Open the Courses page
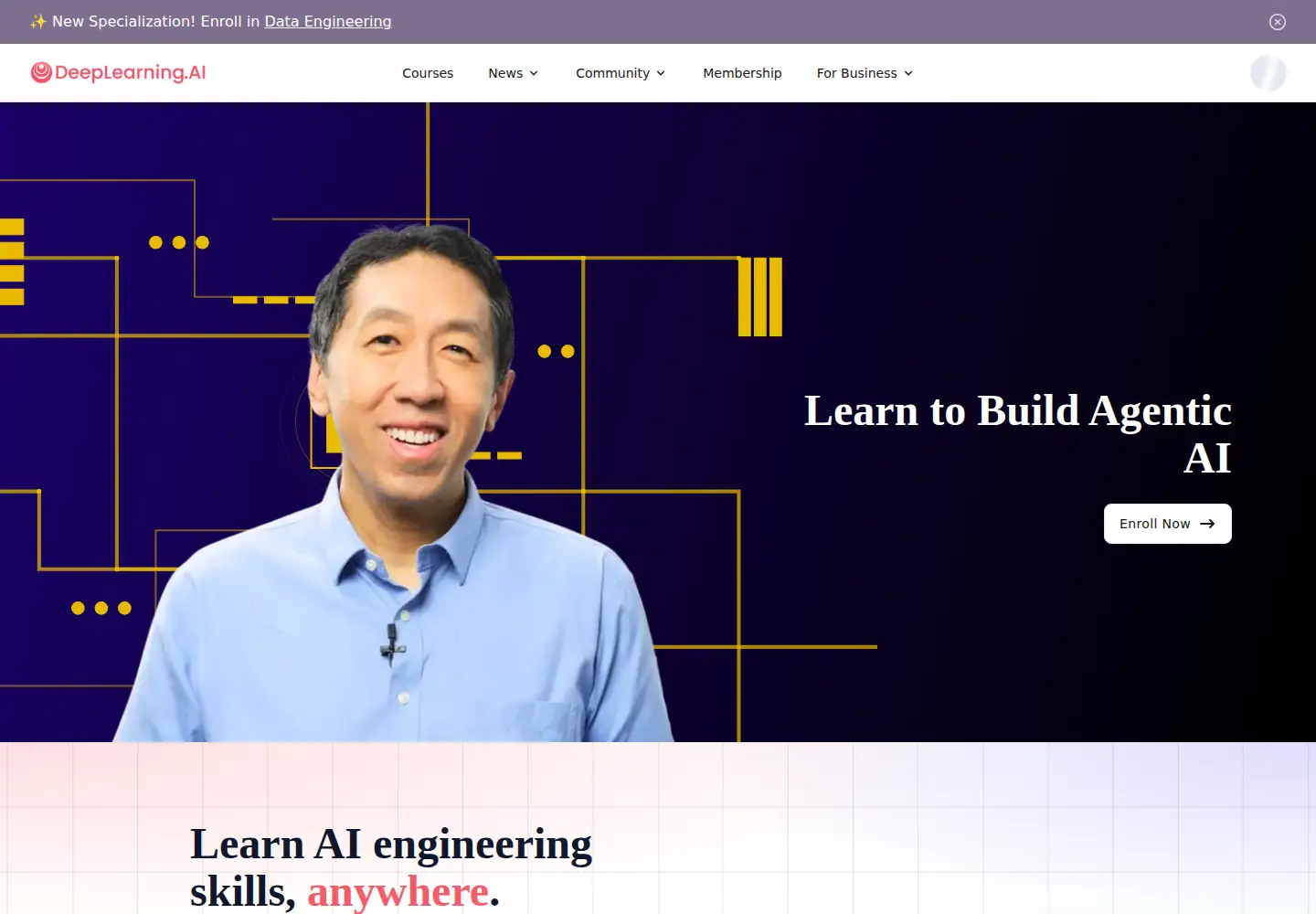1316x914 pixels. click(428, 73)
